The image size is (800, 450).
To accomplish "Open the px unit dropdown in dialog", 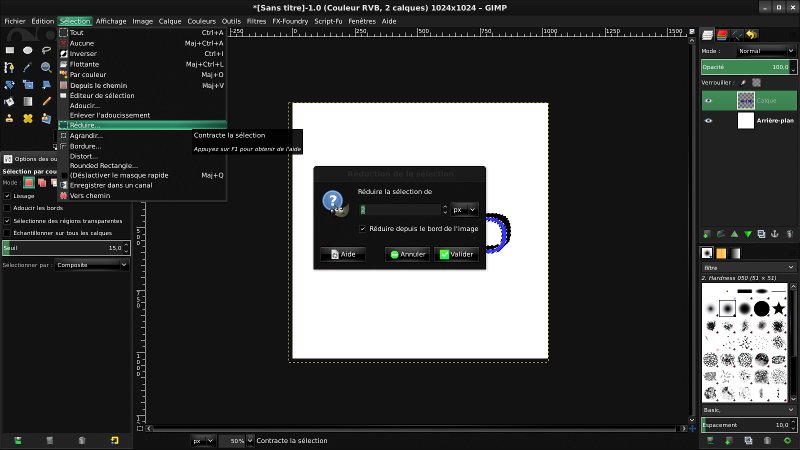I will coord(464,210).
